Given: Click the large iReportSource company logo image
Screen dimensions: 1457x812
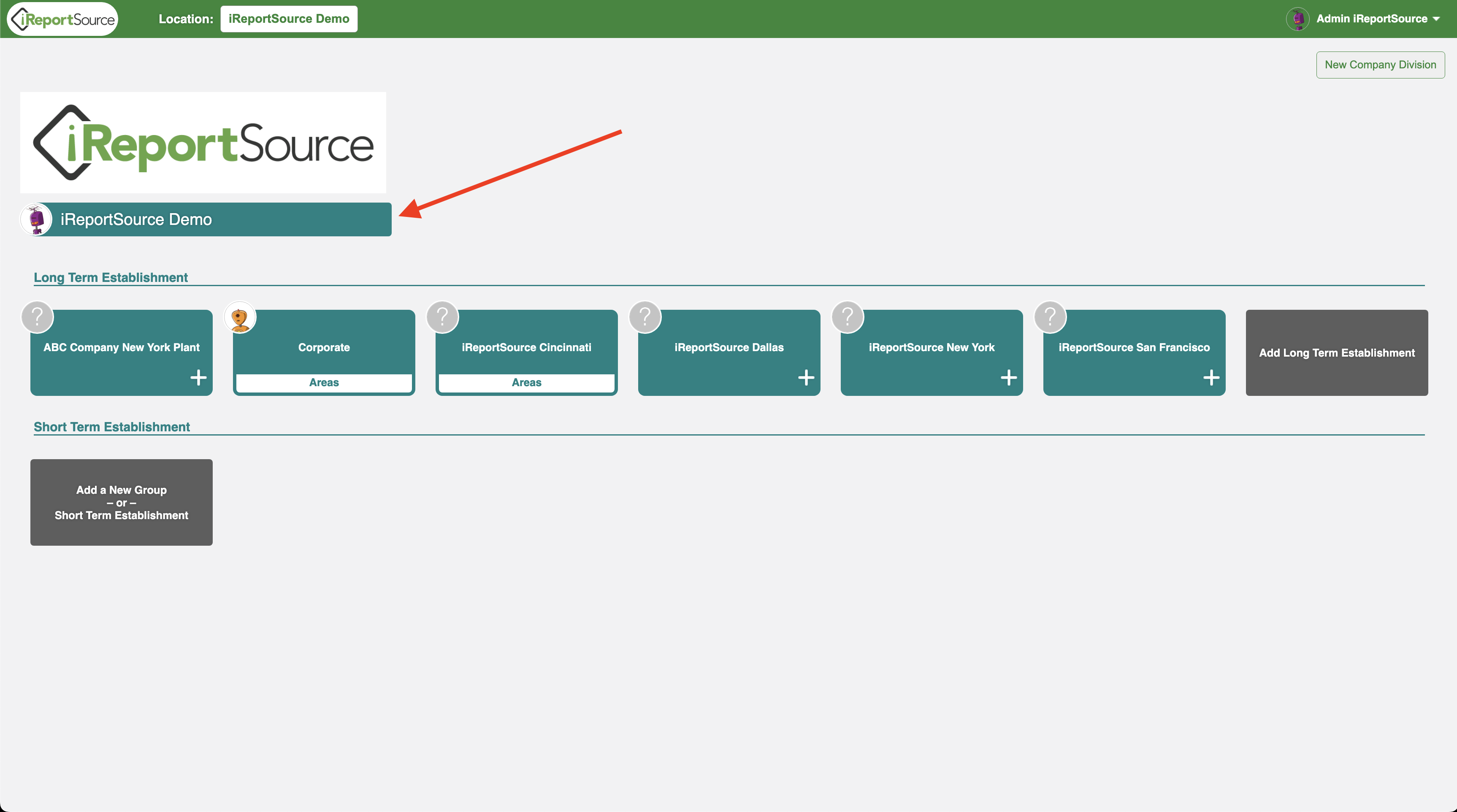Looking at the screenshot, I should click(x=203, y=143).
